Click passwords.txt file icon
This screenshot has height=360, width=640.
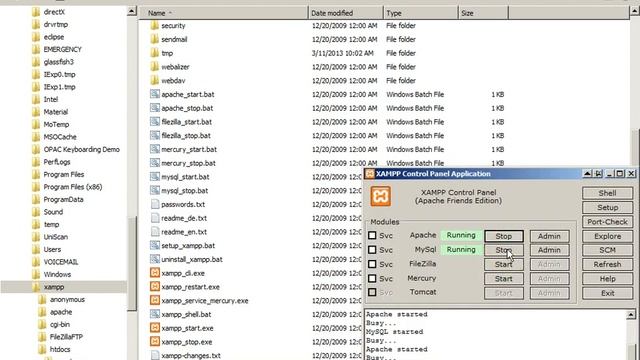155,204
